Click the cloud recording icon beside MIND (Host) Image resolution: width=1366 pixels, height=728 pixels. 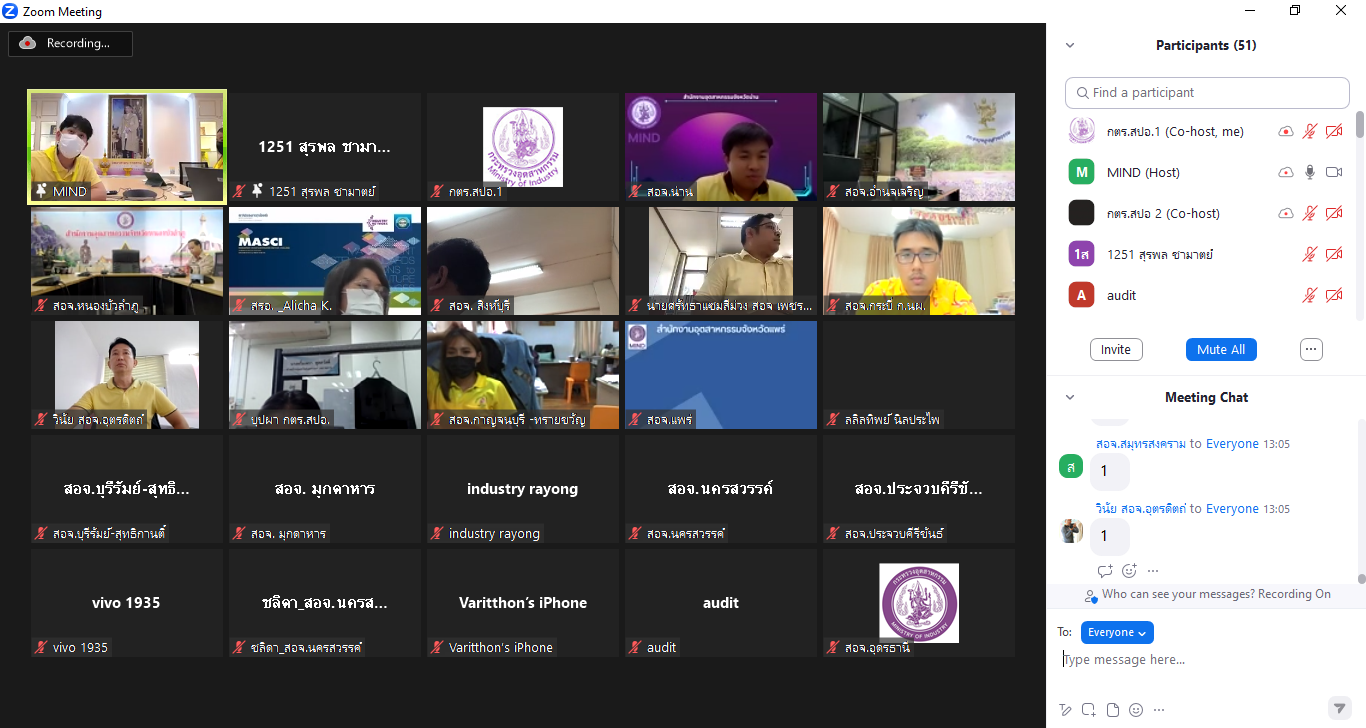tap(1286, 172)
